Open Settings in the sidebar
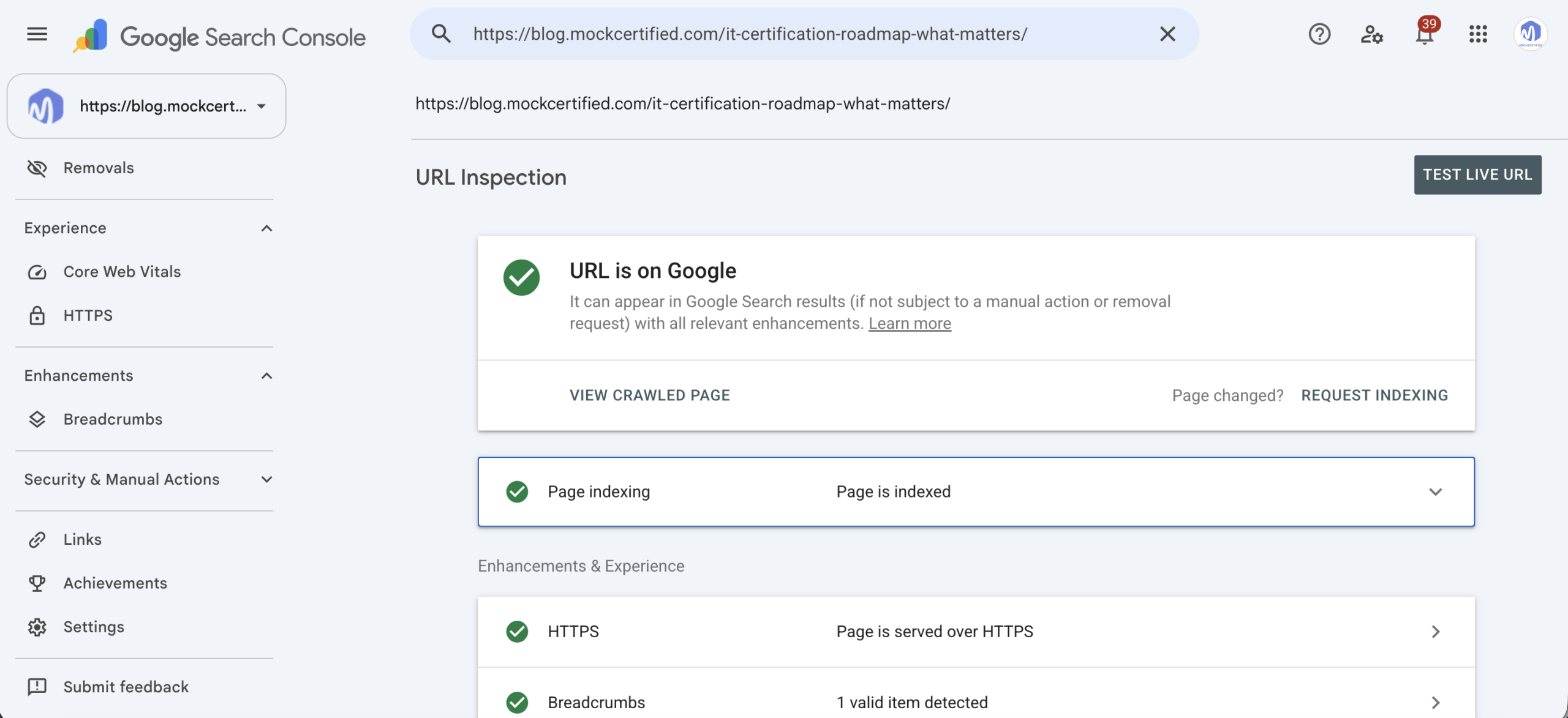 click(94, 627)
